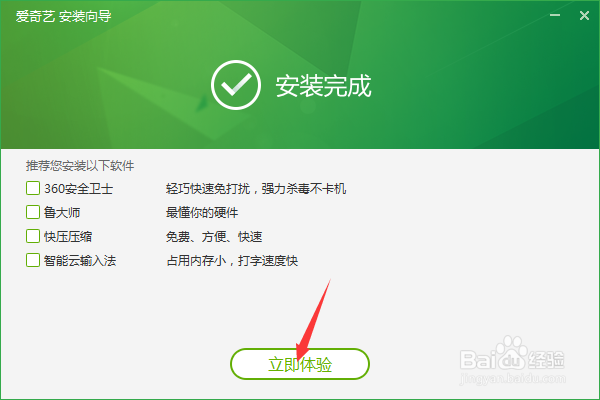Click the 安装完成 headline text
This screenshot has height=400, width=600.
coord(323,86)
